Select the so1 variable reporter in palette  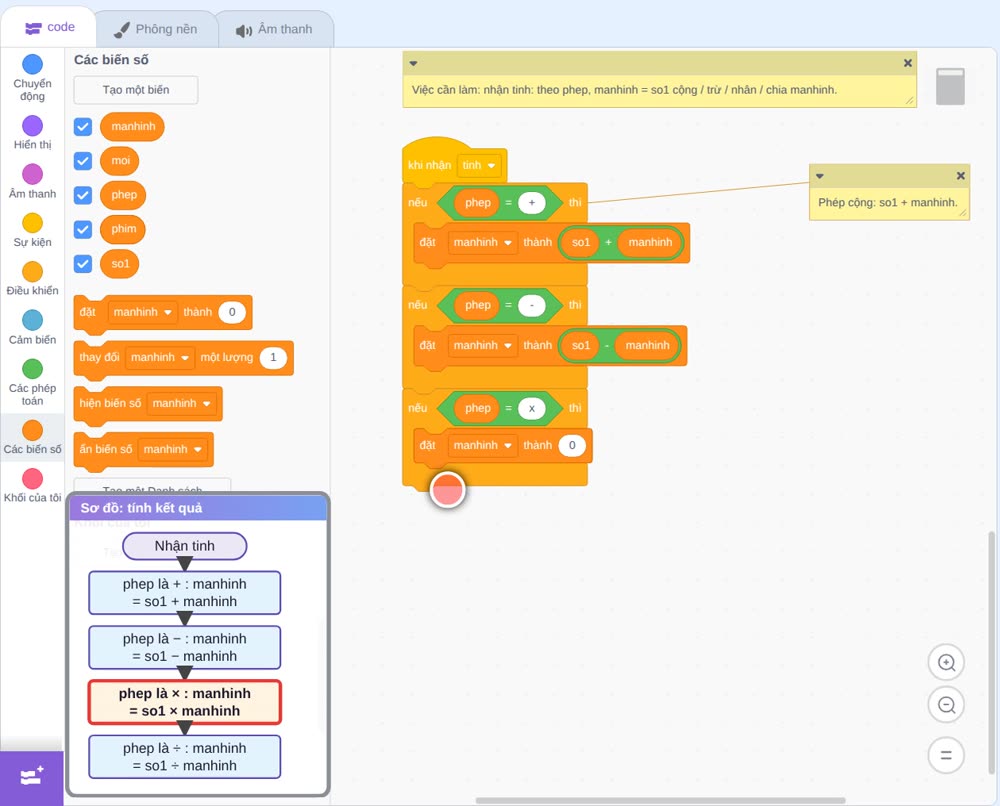tap(120, 264)
